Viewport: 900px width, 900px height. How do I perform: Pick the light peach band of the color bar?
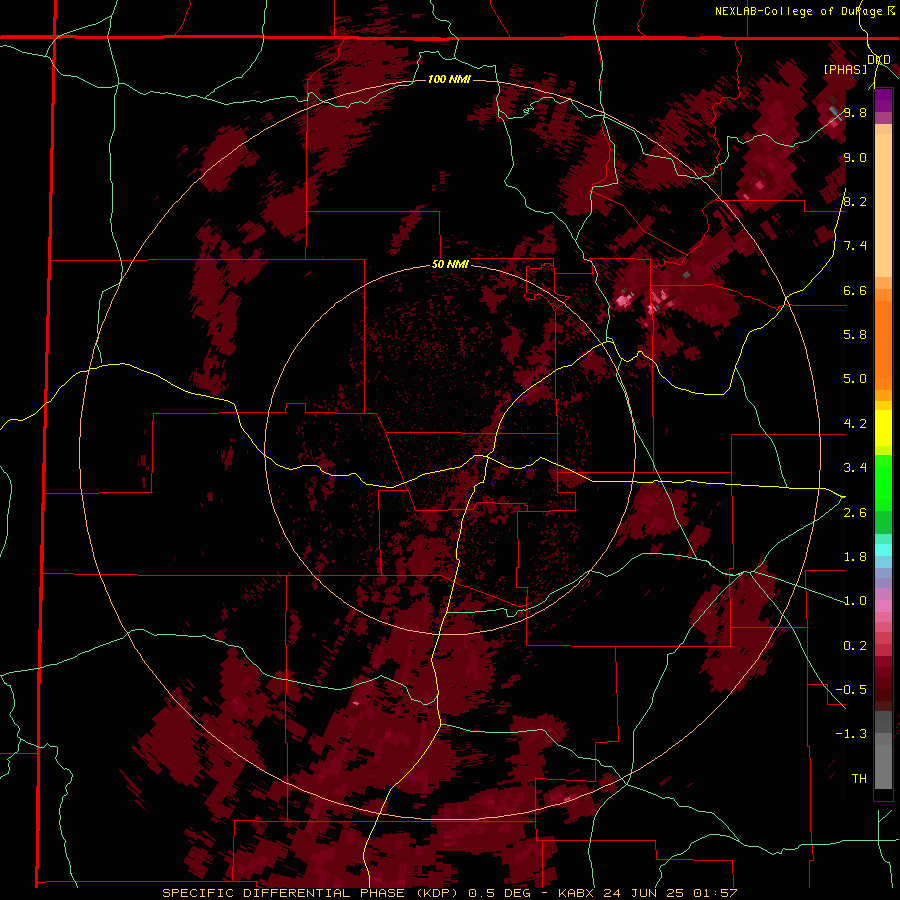pos(883,205)
